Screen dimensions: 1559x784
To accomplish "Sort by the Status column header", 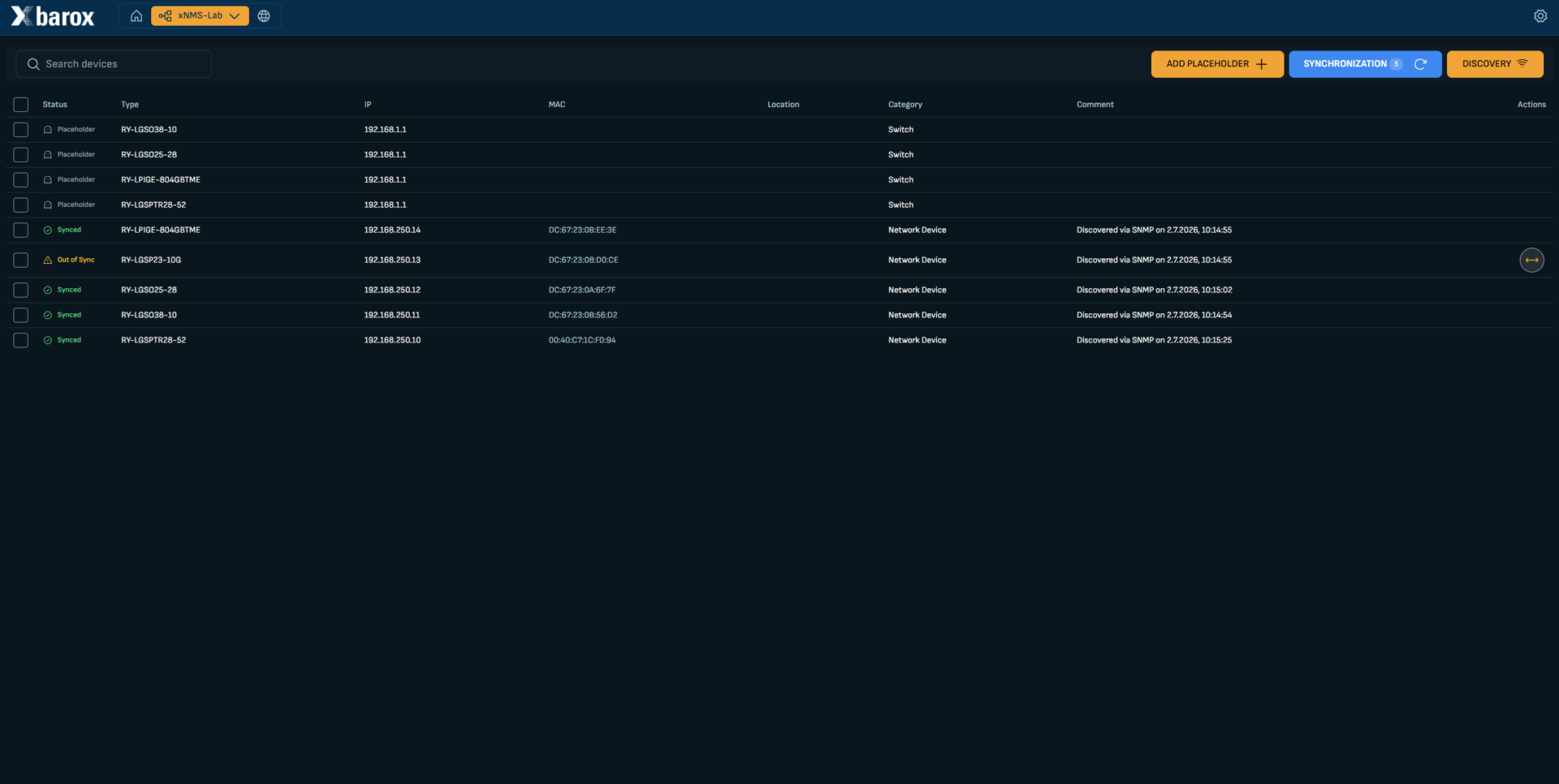I will tap(55, 105).
